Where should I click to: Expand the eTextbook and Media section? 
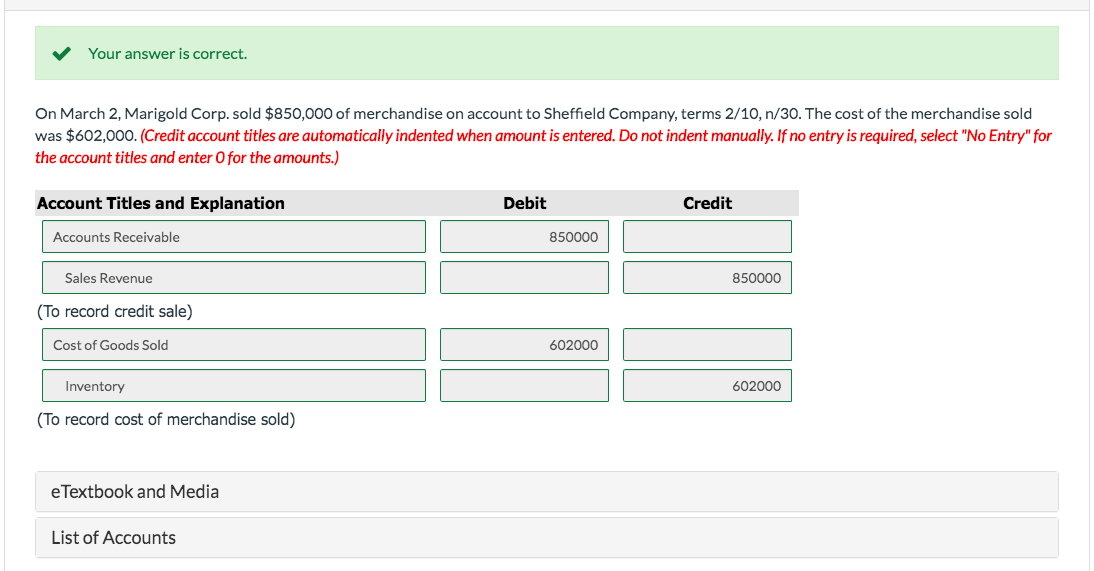pyautogui.click(x=547, y=491)
